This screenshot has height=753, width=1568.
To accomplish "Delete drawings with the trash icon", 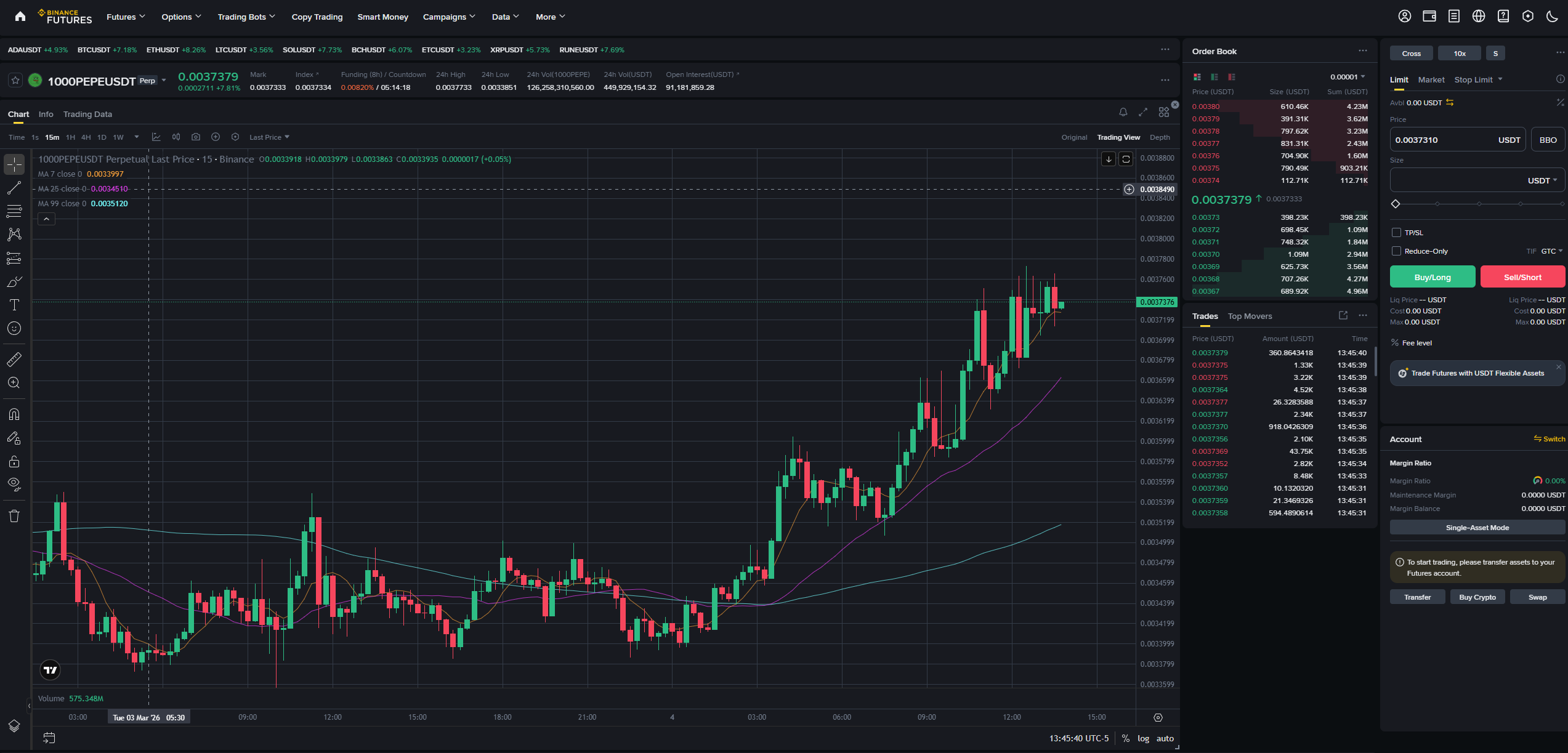I will (x=14, y=515).
